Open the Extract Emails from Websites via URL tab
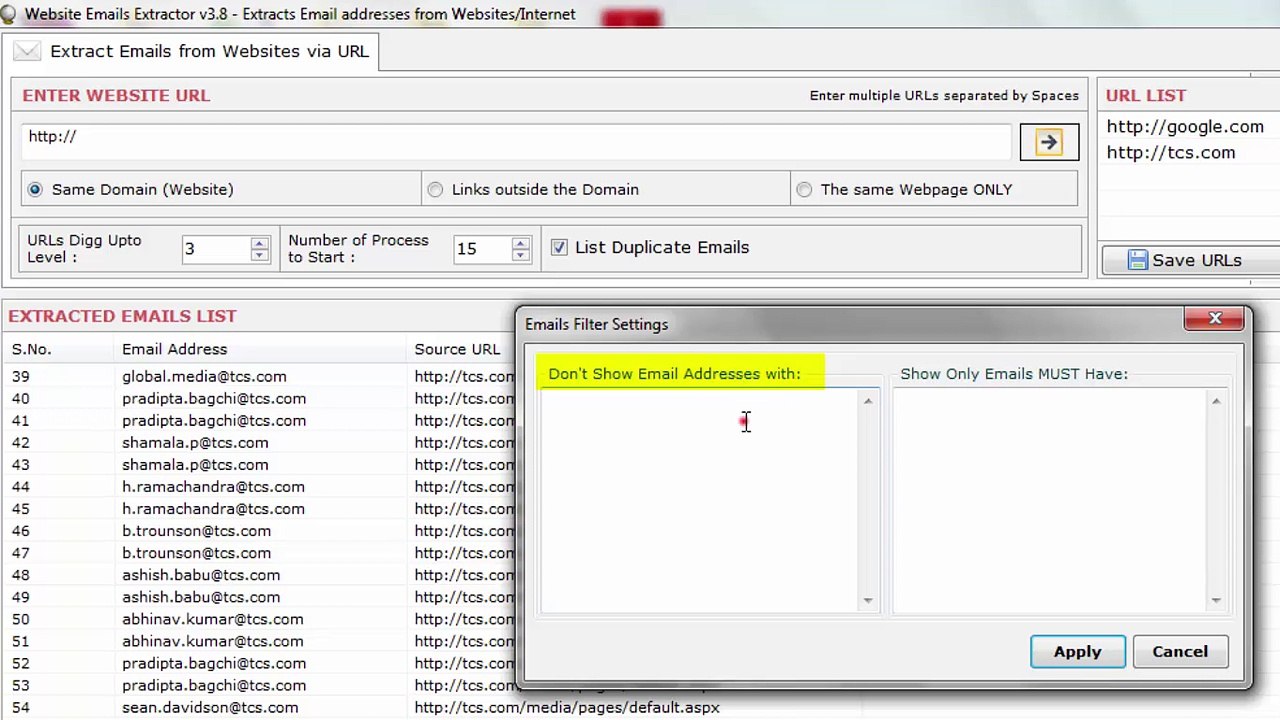This screenshot has width=1280, height=720. pos(190,51)
